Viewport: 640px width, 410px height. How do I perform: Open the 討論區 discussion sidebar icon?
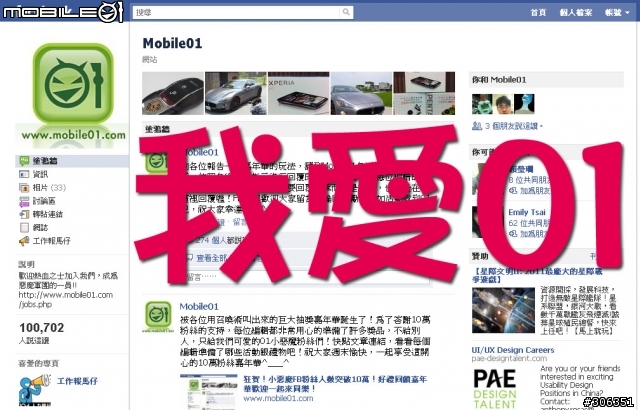[24, 201]
